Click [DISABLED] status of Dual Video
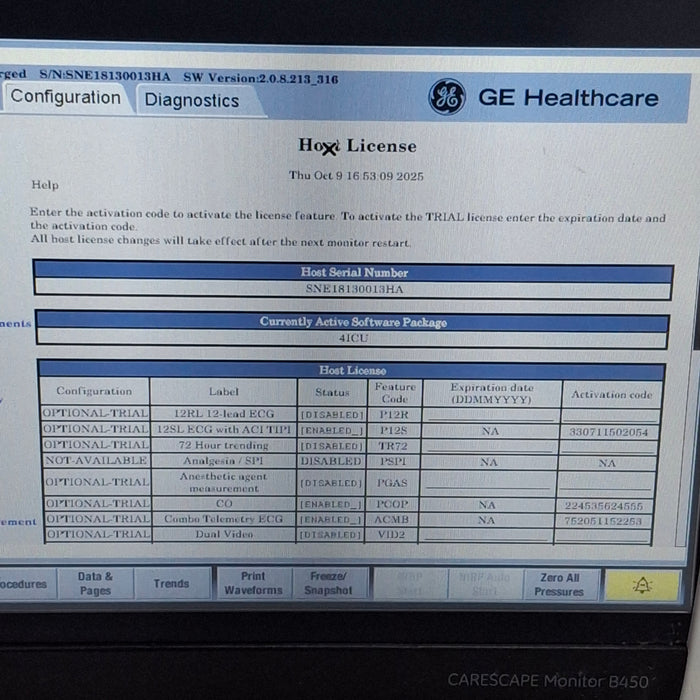Viewport: 700px width, 700px height. (330, 534)
